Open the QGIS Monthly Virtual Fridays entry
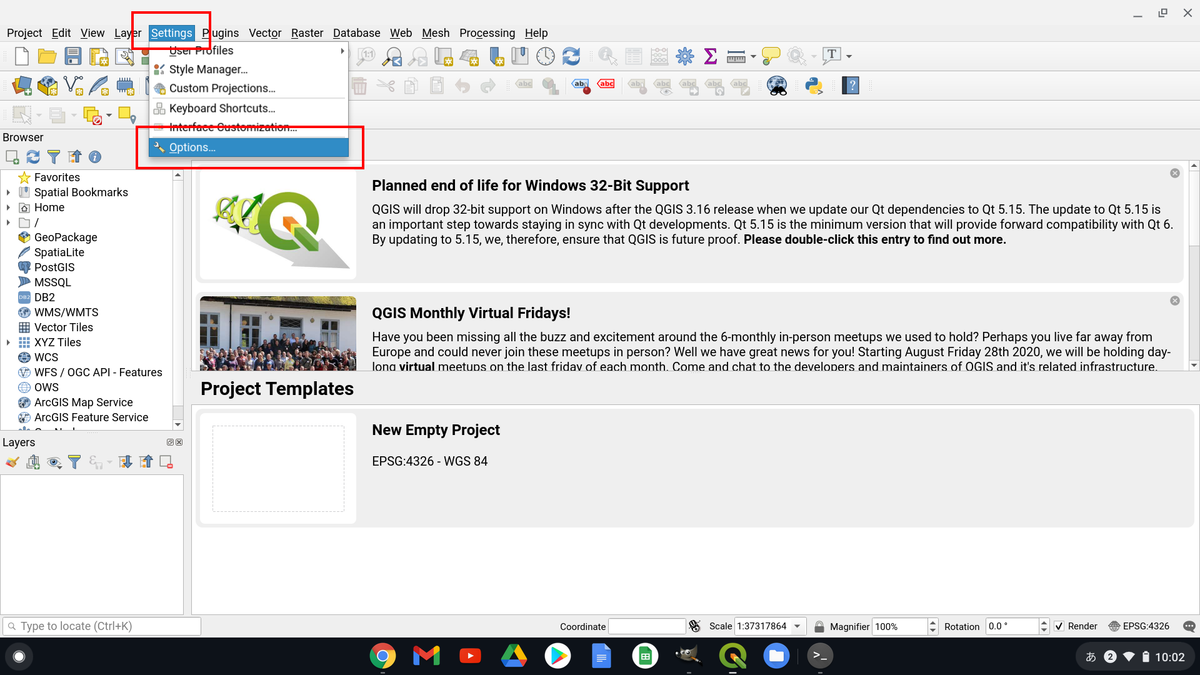The height and width of the screenshot is (675, 1200). [690, 332]
